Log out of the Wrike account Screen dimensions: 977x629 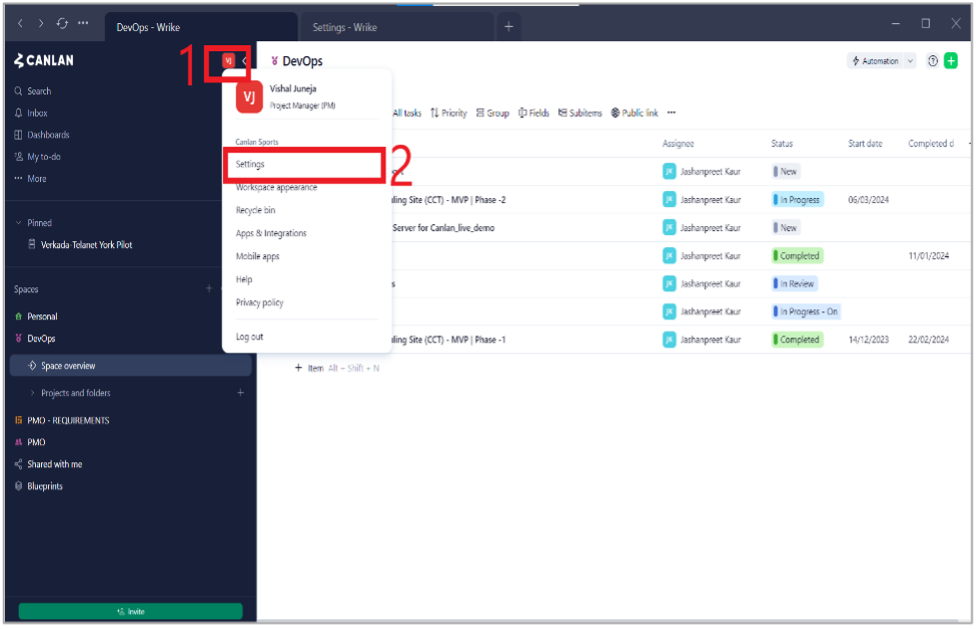[x=249, y=337]
